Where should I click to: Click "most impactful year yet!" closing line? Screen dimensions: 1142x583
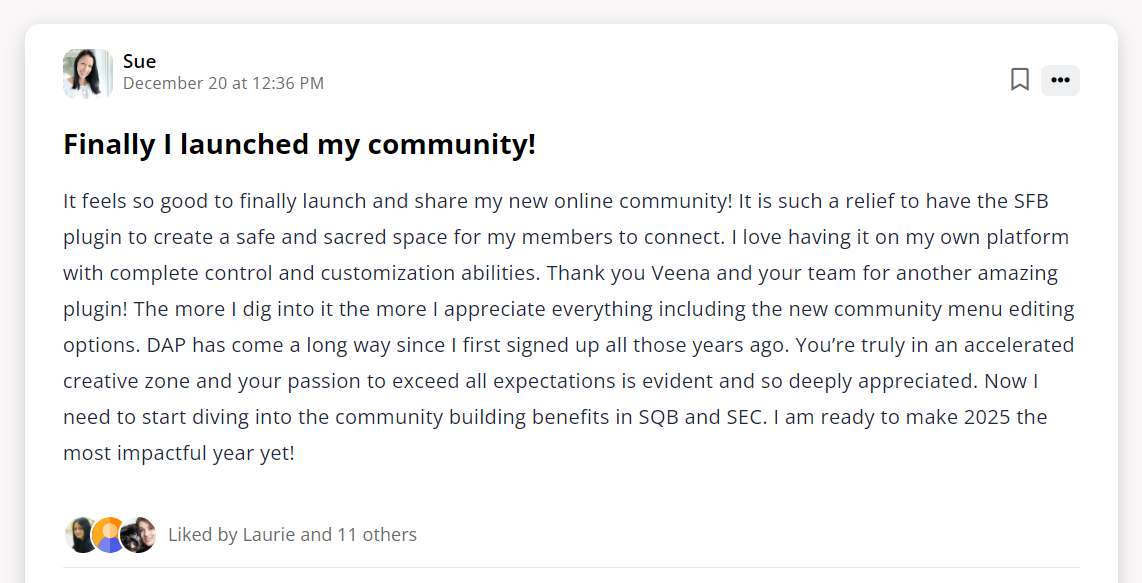click(179, 453)
